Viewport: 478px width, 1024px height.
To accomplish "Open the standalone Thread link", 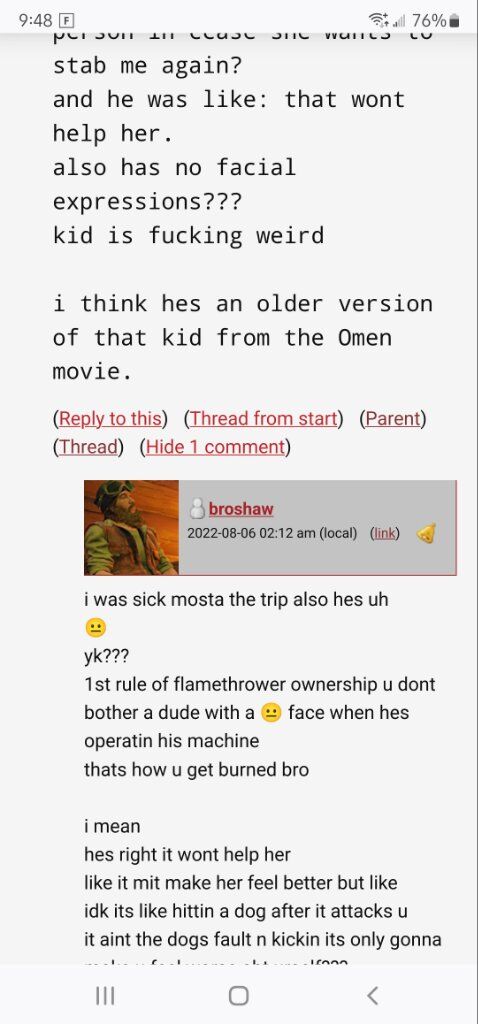I will point(88,447).
